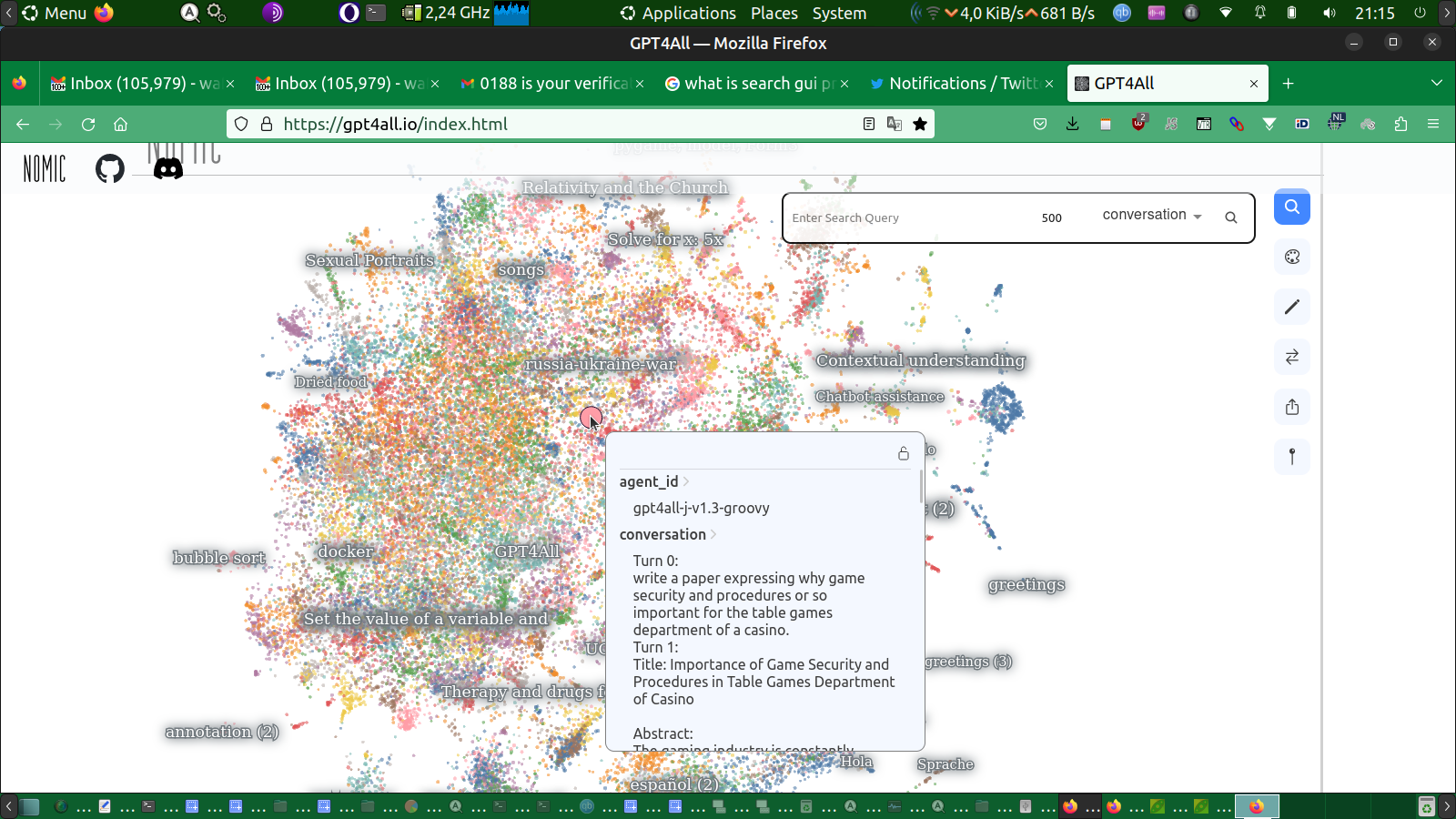Click the Nomic logo

coord(45,168)
